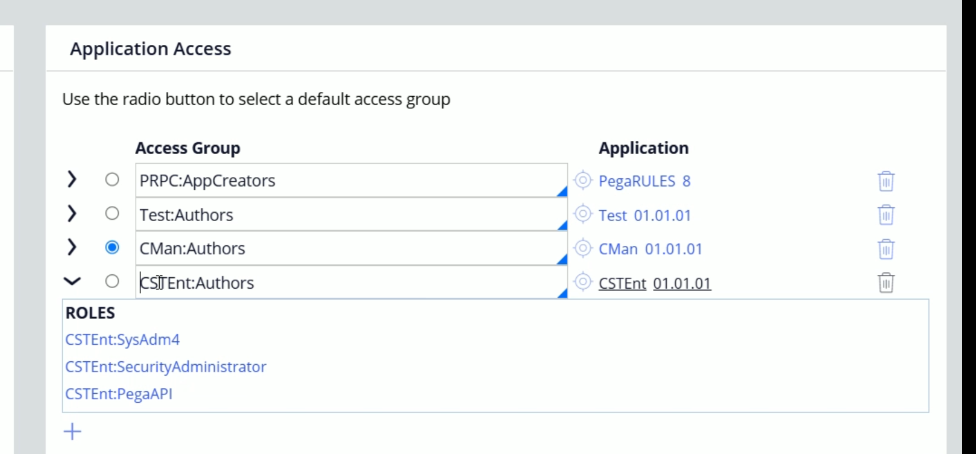Click trash icon beside CSTEnt 01.01.01

[x=886, y=283]
